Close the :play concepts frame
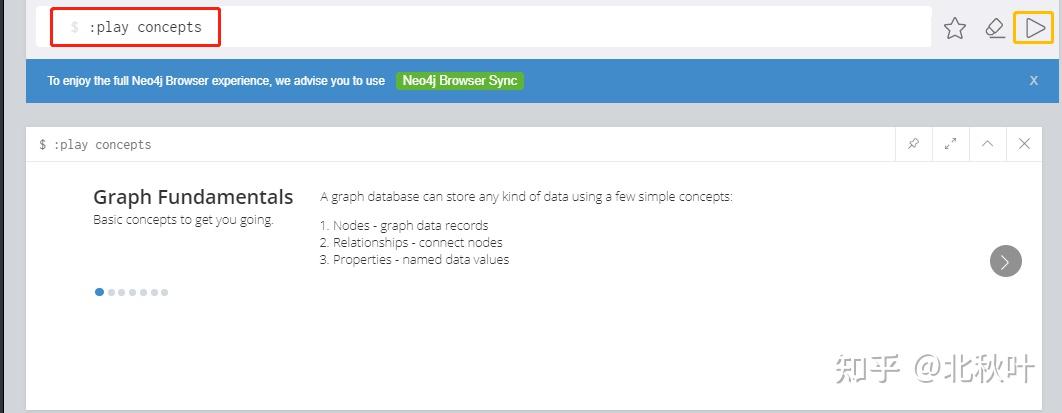Screen dimensions: 1062x413 point(1024,144)
